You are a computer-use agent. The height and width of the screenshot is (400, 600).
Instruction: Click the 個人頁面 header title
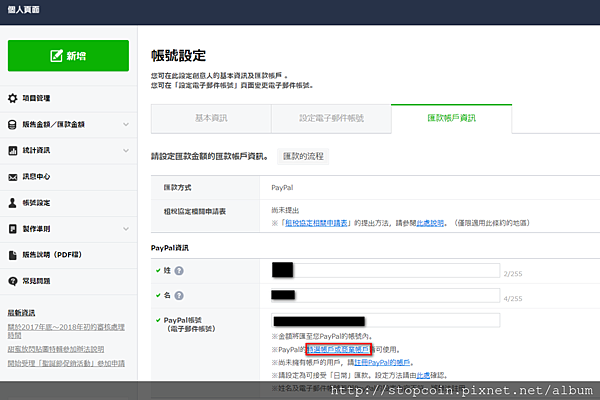click(23, 10)
